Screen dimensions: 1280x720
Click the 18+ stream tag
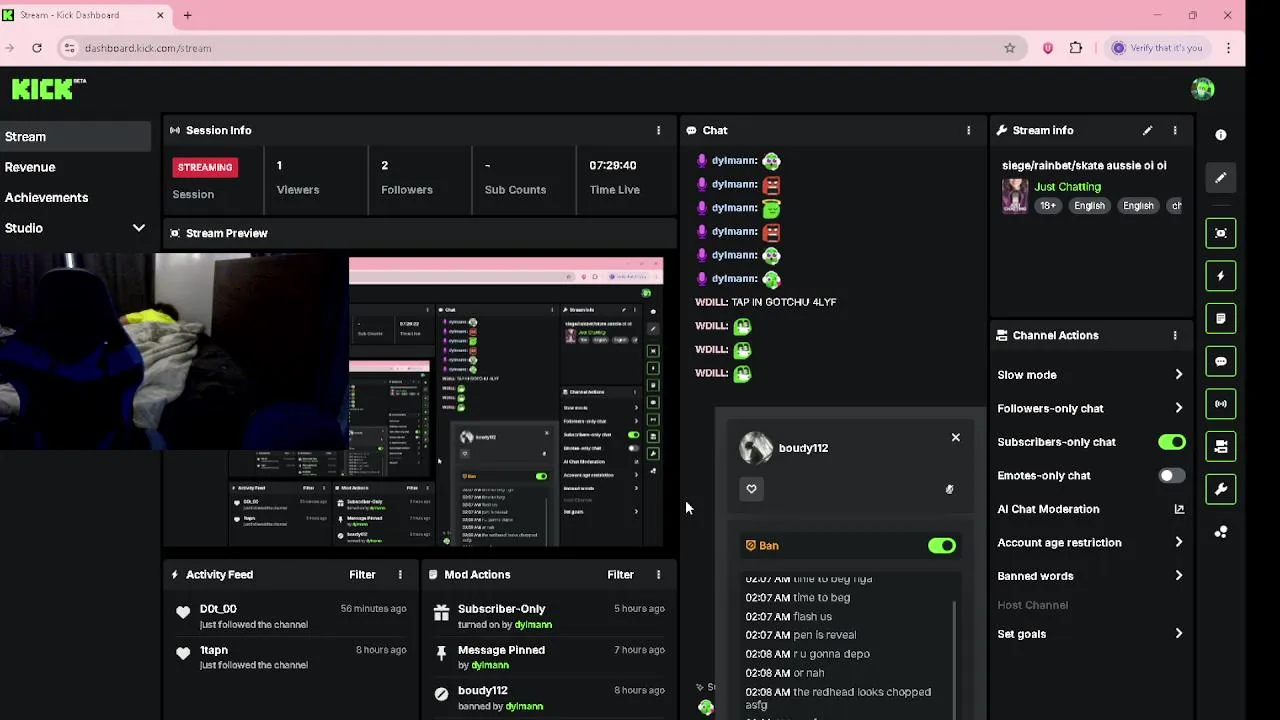click(1047, 206)
